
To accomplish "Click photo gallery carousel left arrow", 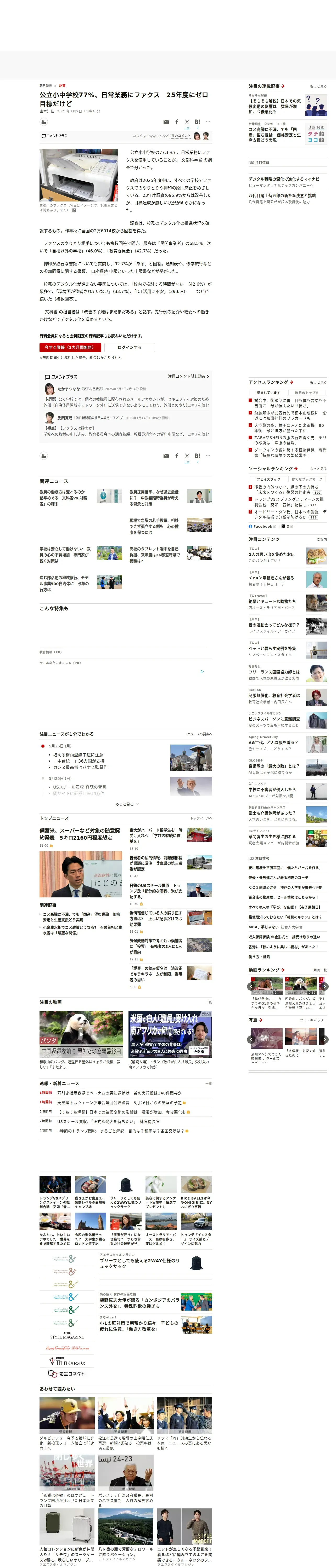I will click(251, 1039).
